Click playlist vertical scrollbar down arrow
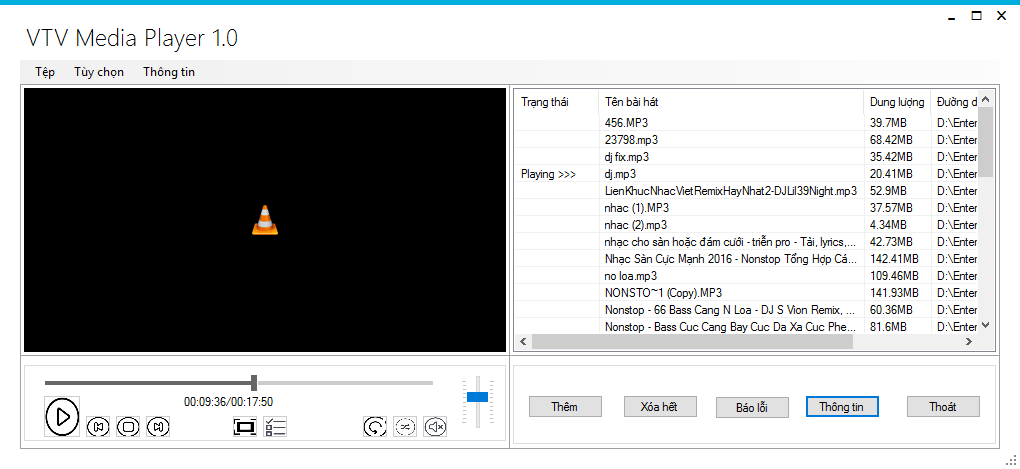 coord(985,325)
